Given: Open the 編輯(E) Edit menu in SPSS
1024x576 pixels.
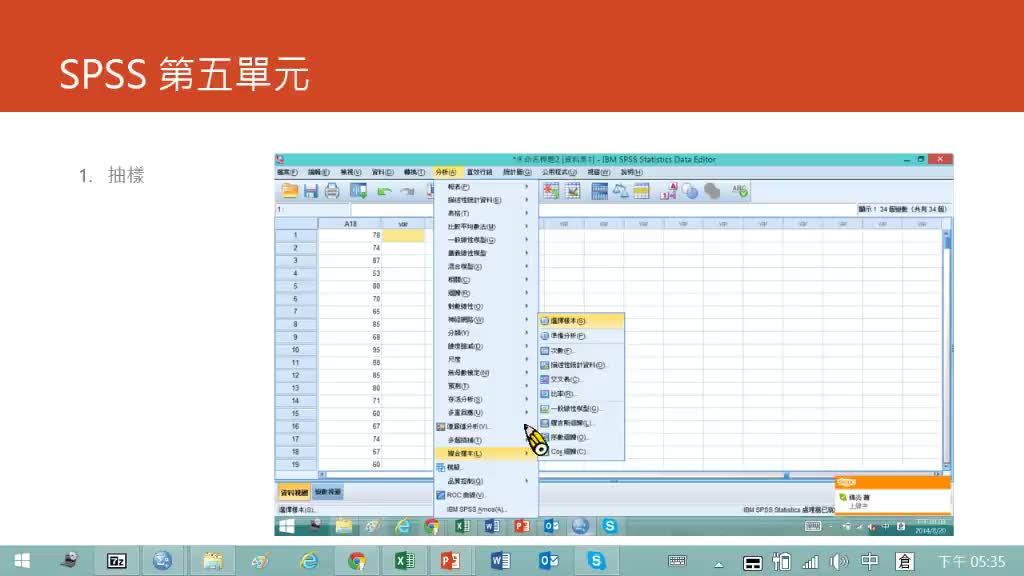Looking at the screenshot, I should tap(319, 172).
